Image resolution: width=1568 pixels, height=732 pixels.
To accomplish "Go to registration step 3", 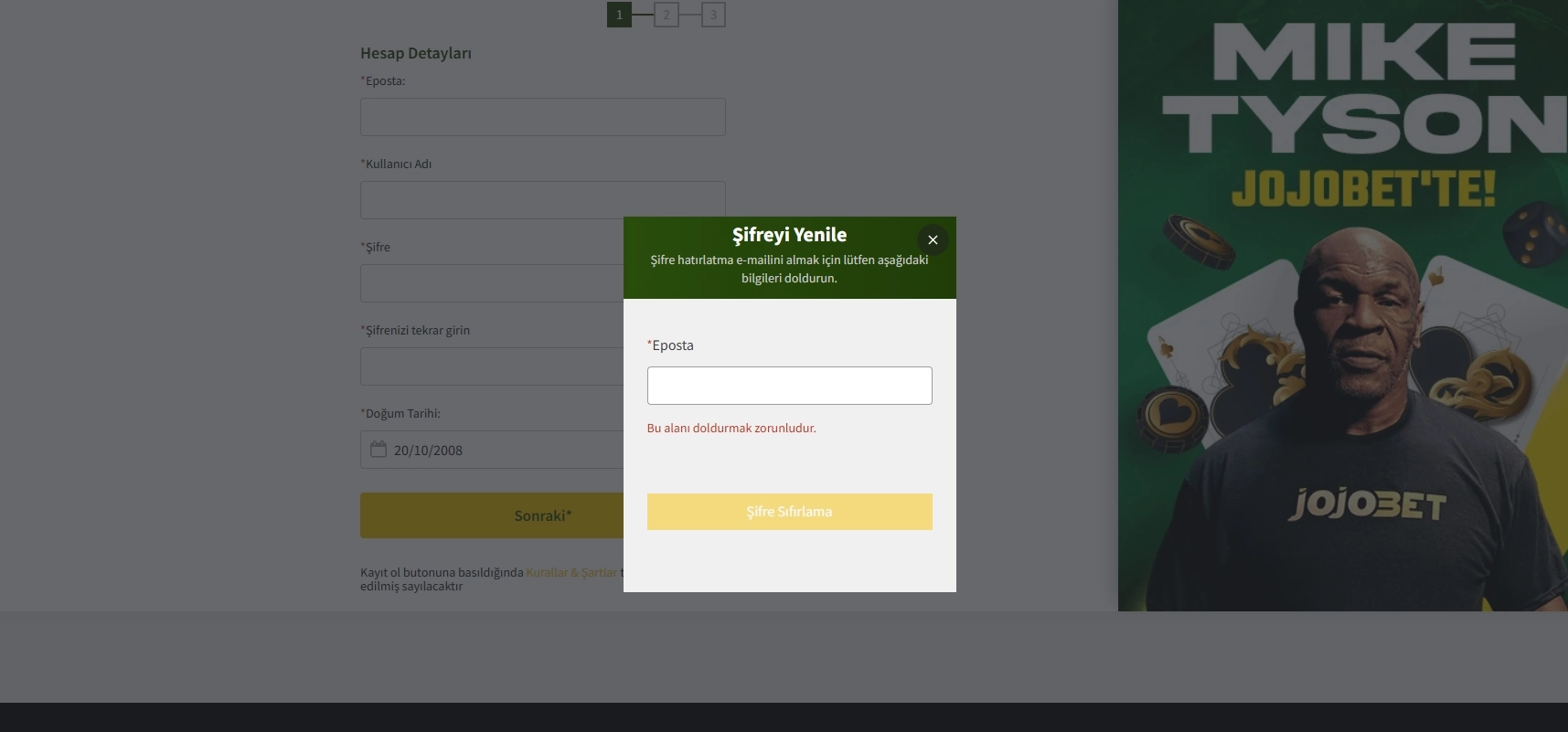I will click(x=714, y=15).
